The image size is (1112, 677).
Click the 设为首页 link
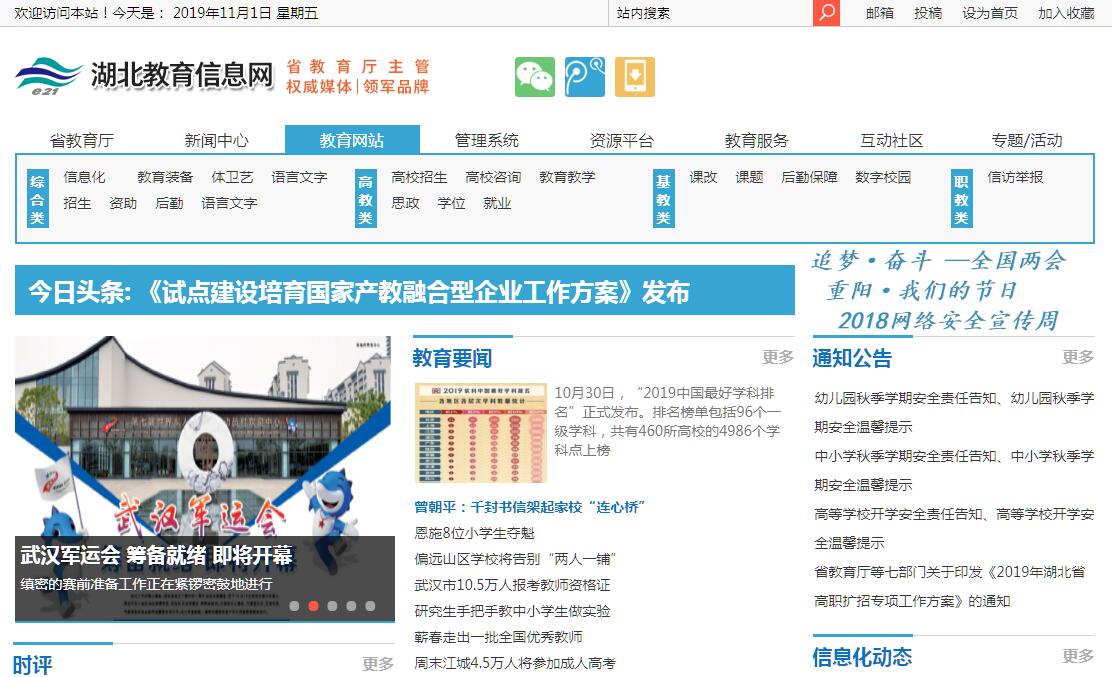(x=990, y=13)
